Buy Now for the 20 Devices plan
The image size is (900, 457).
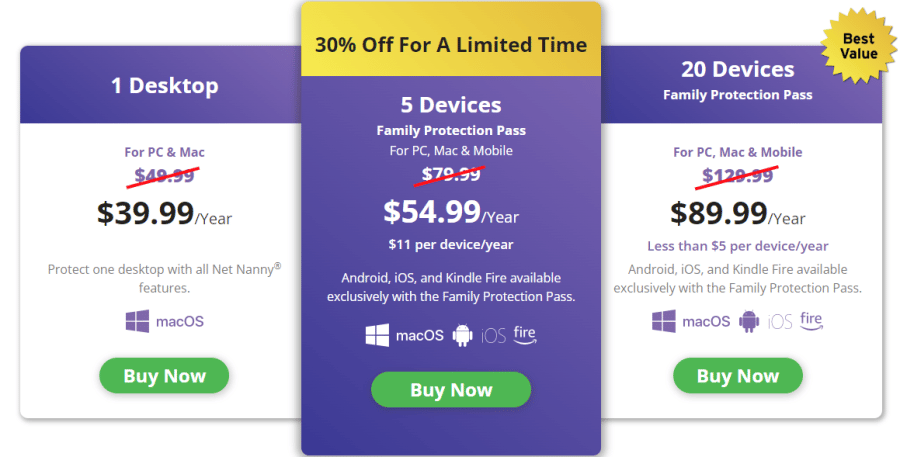pyautogui.click(x=738, y=375)
